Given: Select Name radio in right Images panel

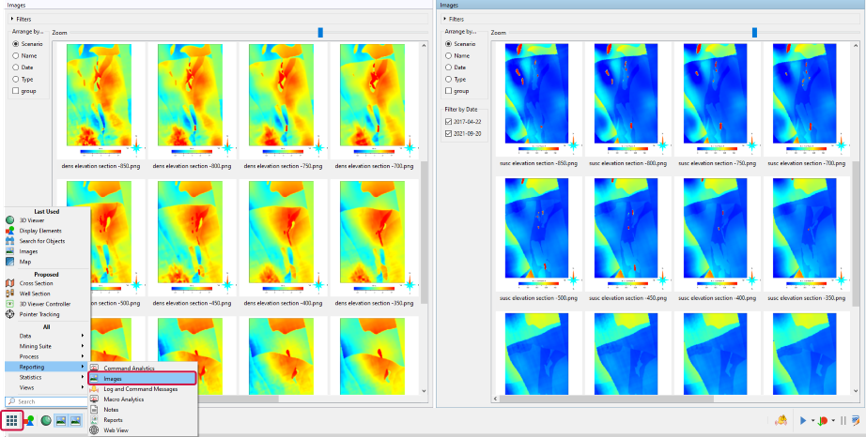Looking at the screenshot, I should click(448, 56).
